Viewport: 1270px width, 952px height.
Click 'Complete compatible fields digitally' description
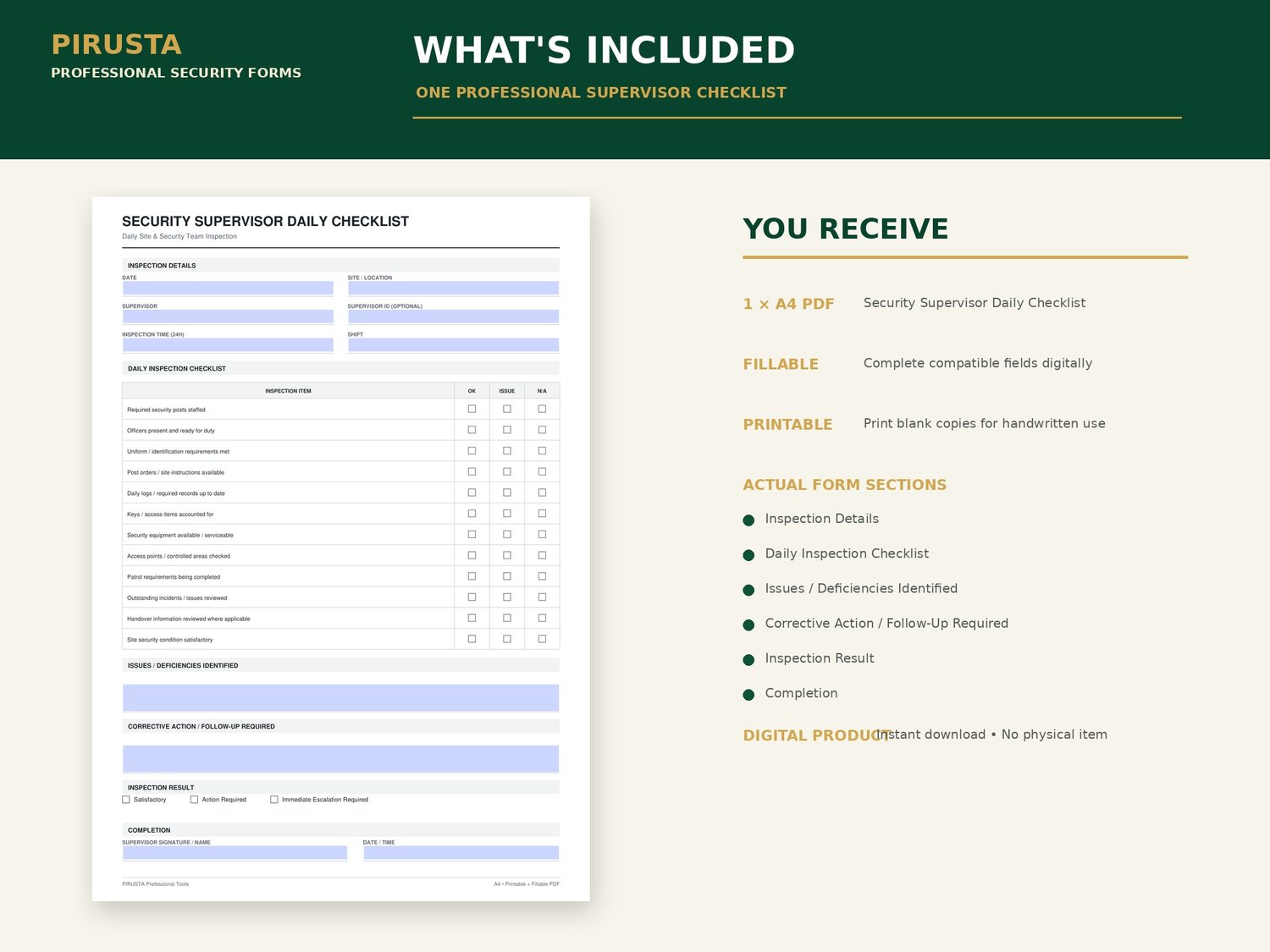click(978, 363)
